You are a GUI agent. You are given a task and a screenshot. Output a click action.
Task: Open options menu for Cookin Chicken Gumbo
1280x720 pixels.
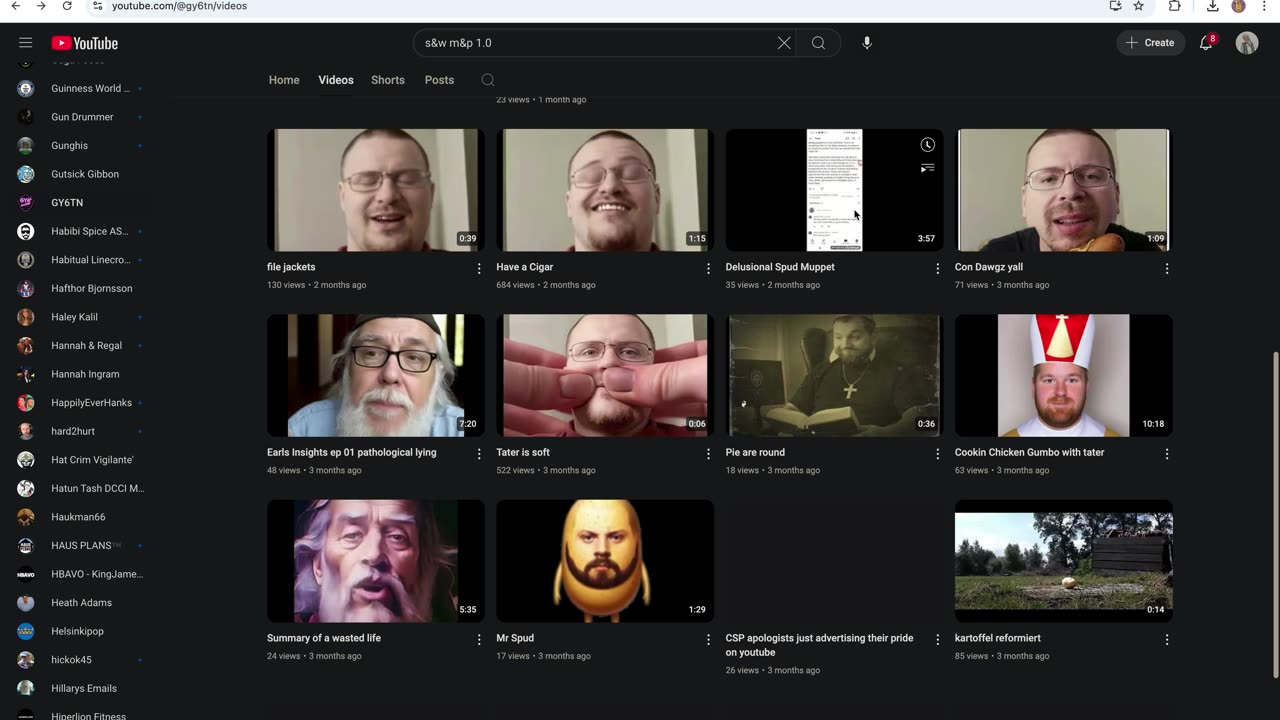point(1167,454)
